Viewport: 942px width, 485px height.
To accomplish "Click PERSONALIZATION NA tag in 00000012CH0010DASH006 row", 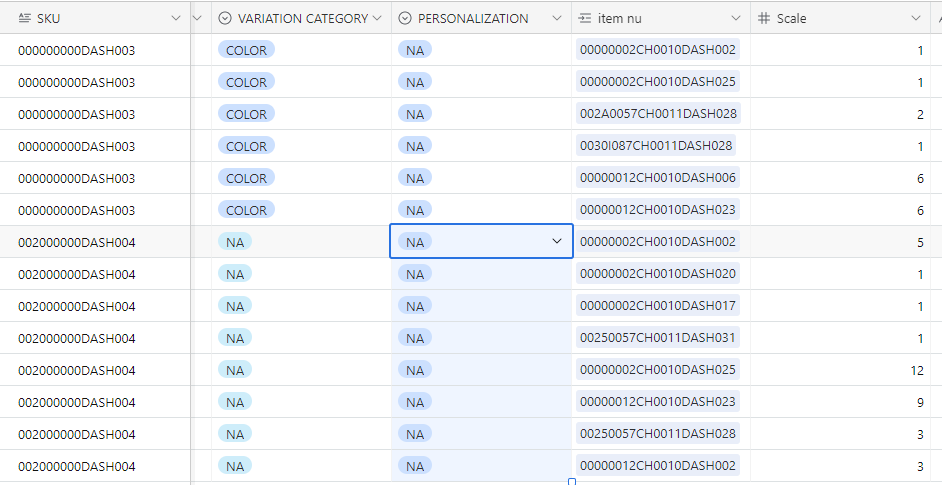I will pos(415,178).
